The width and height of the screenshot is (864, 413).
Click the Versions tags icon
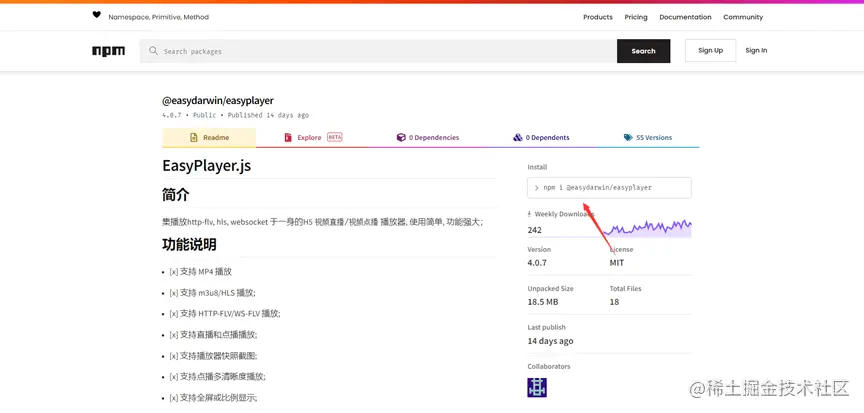[628, 138]
